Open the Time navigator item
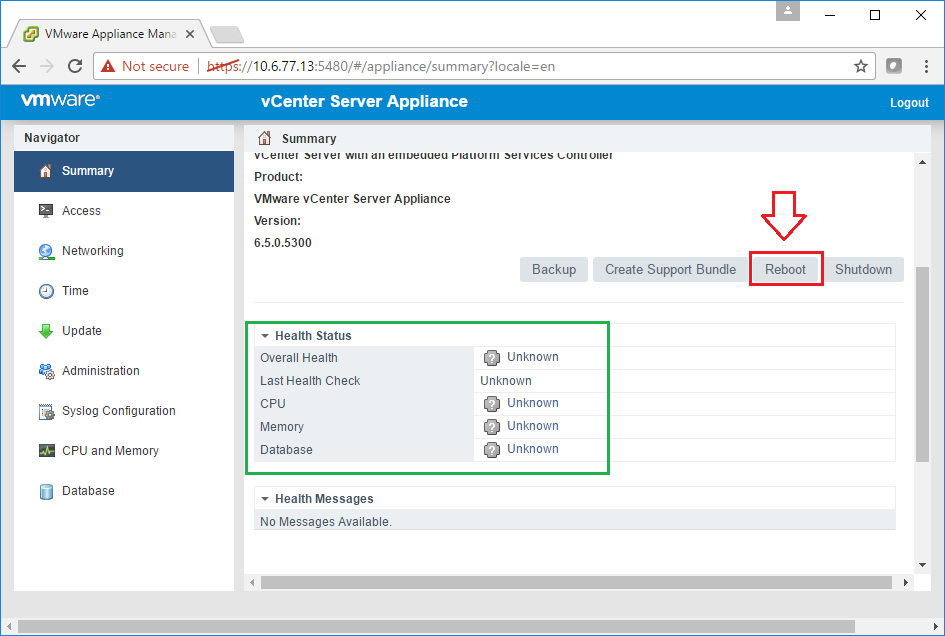 click(x=124, y=291)
